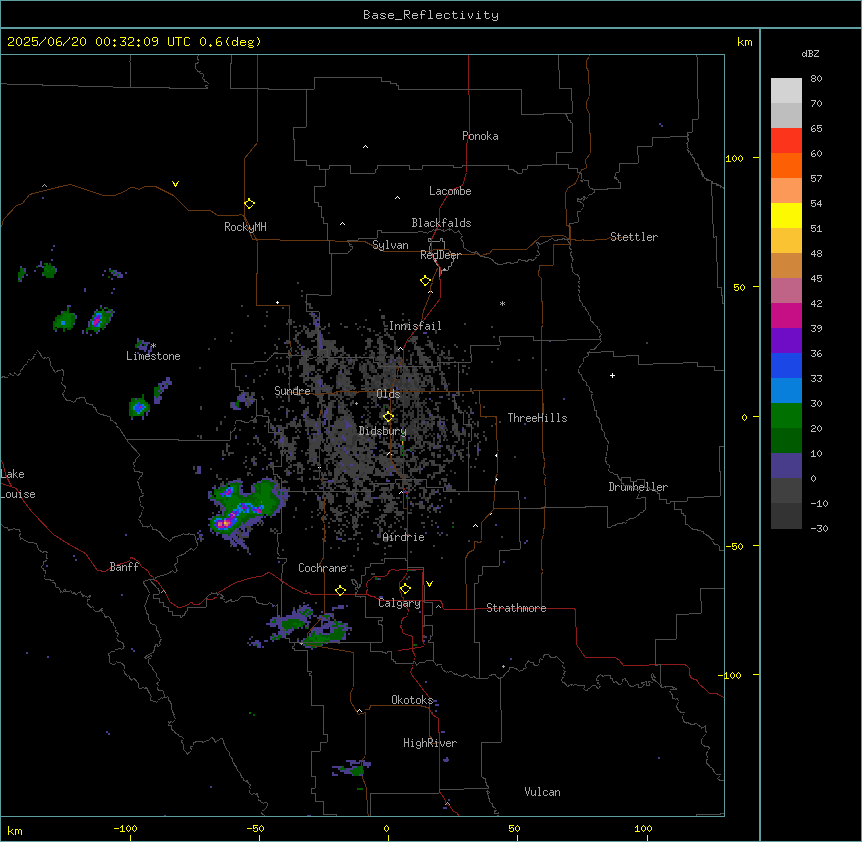The image size is (862, 842).
Task: Click the Lake Louise label
Action: [16, 484]
